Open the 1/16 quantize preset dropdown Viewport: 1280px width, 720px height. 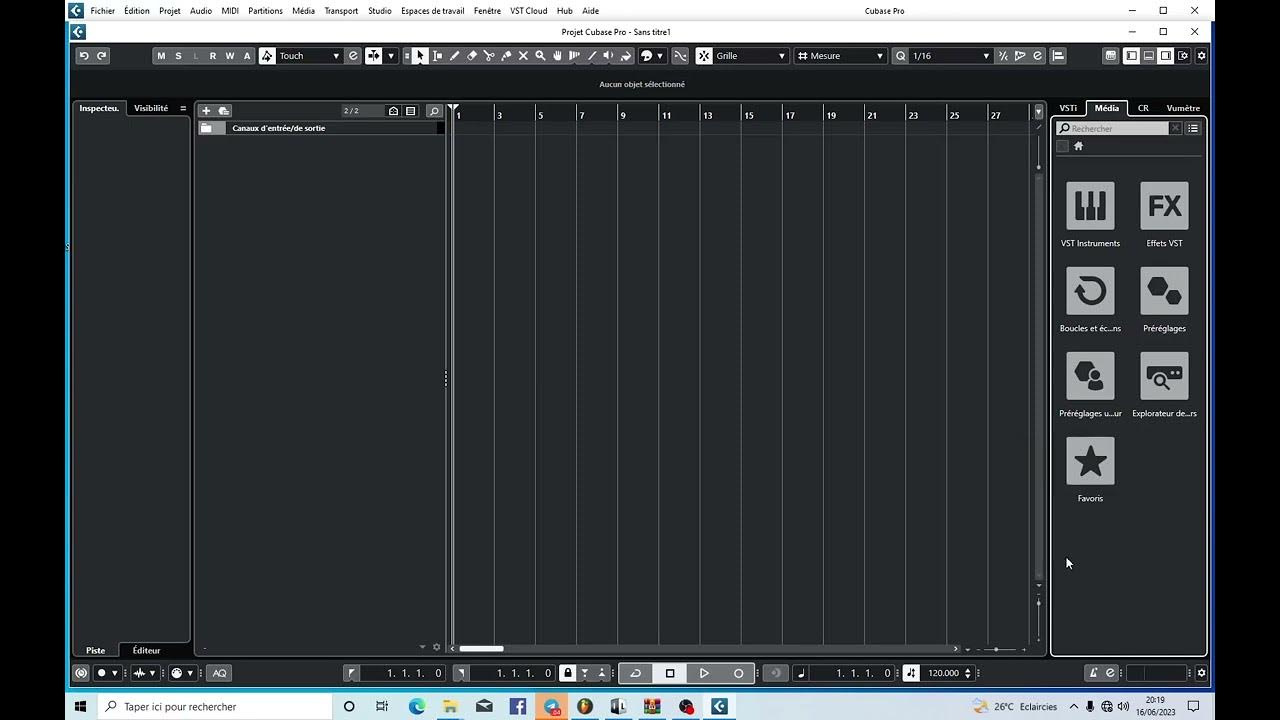pyautogui.click(x=950, y=56)
